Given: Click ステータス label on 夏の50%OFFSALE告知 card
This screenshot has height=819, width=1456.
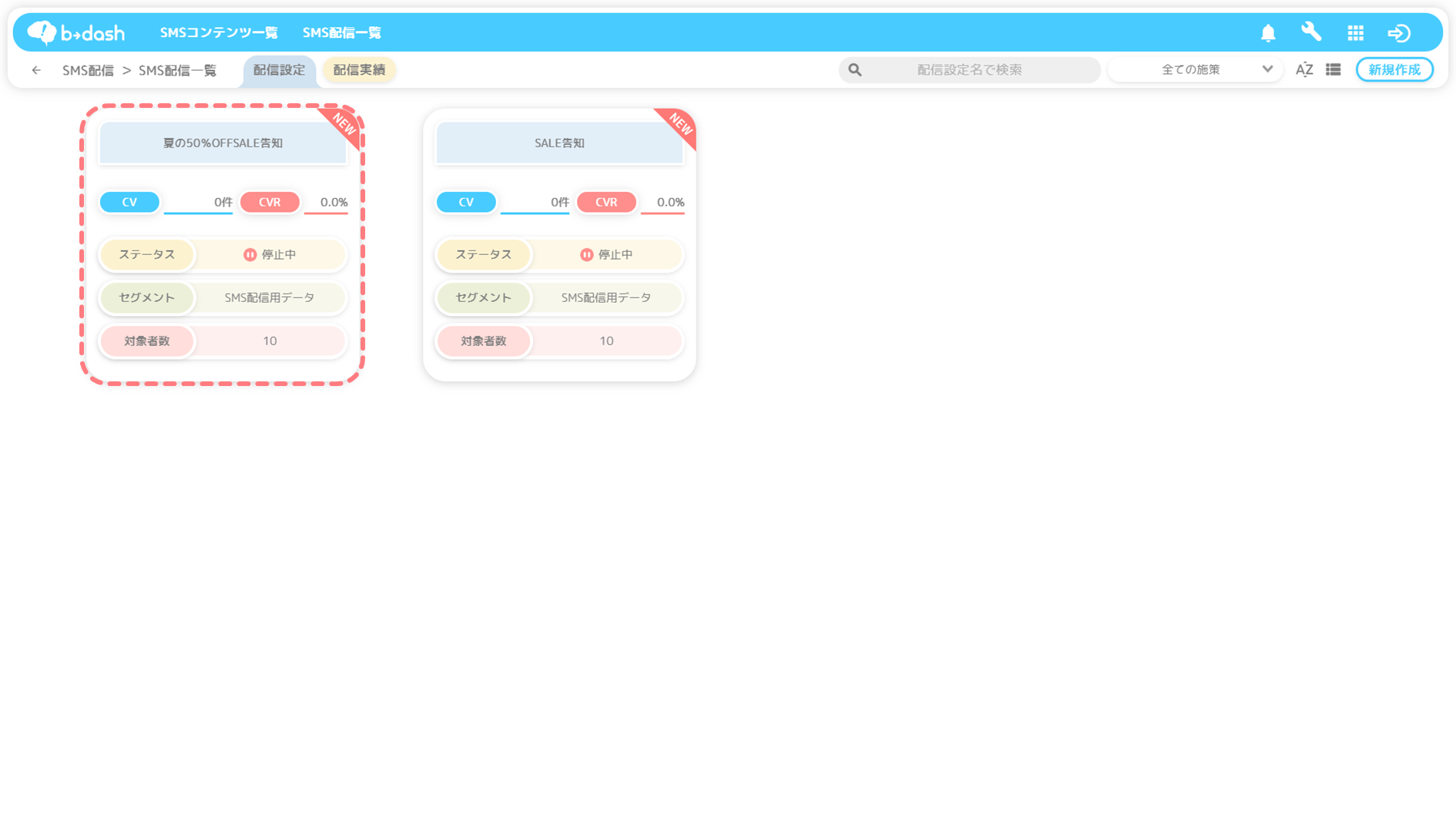Looking at the screenshot, I should [147, 254].
